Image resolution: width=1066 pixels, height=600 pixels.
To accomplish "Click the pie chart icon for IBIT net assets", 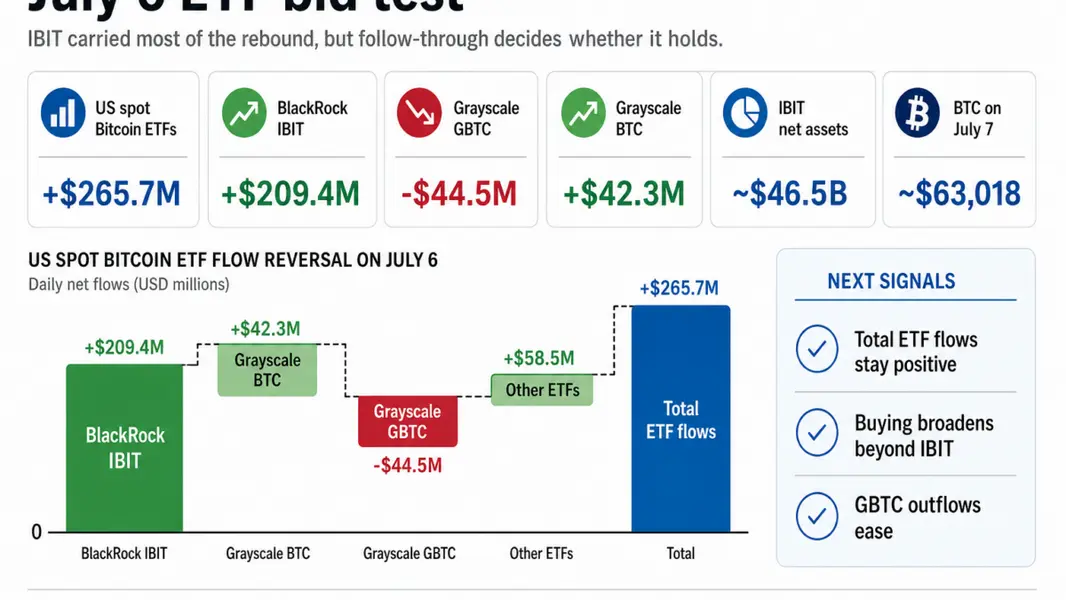I will pyautogui.click(x=745, y=113).
